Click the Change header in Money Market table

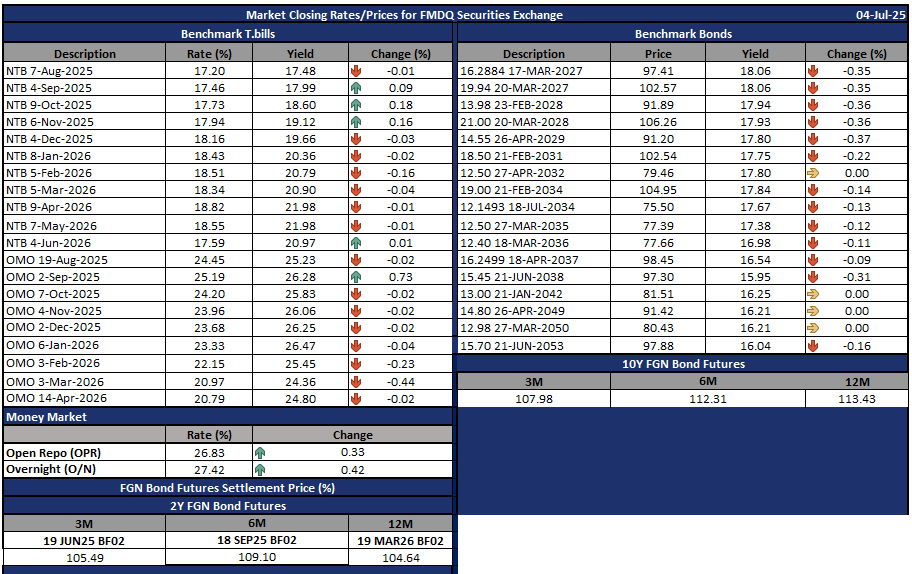(352, 434)
